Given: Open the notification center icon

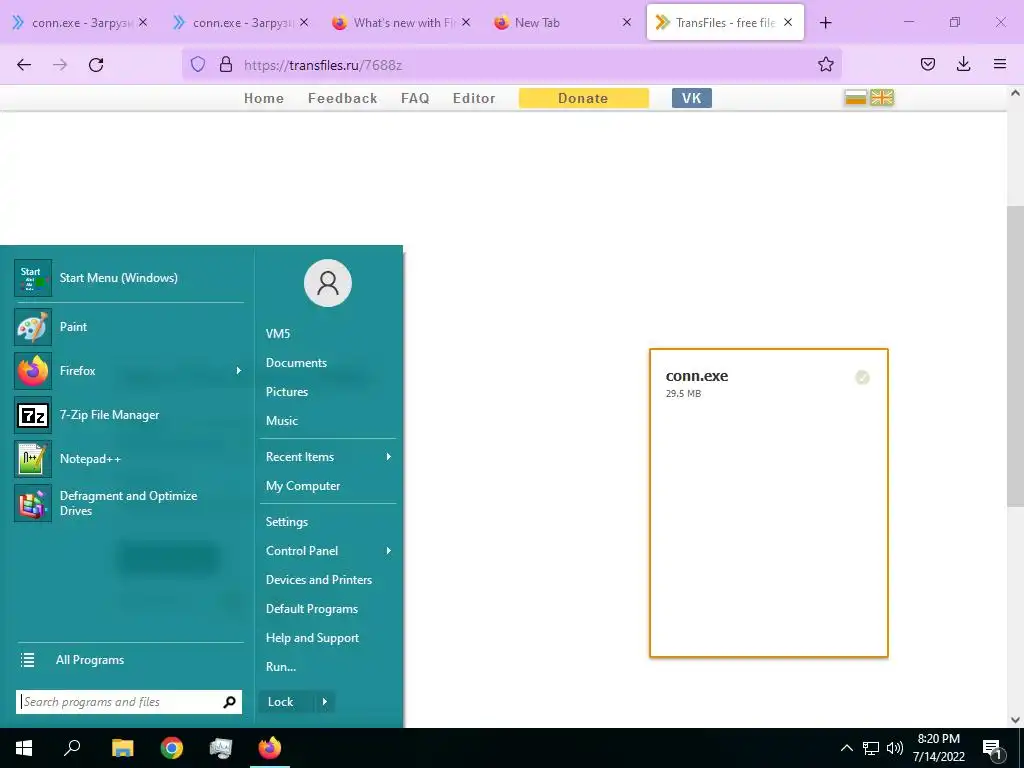Looking at the screenshot, I should tap(991, 749).
